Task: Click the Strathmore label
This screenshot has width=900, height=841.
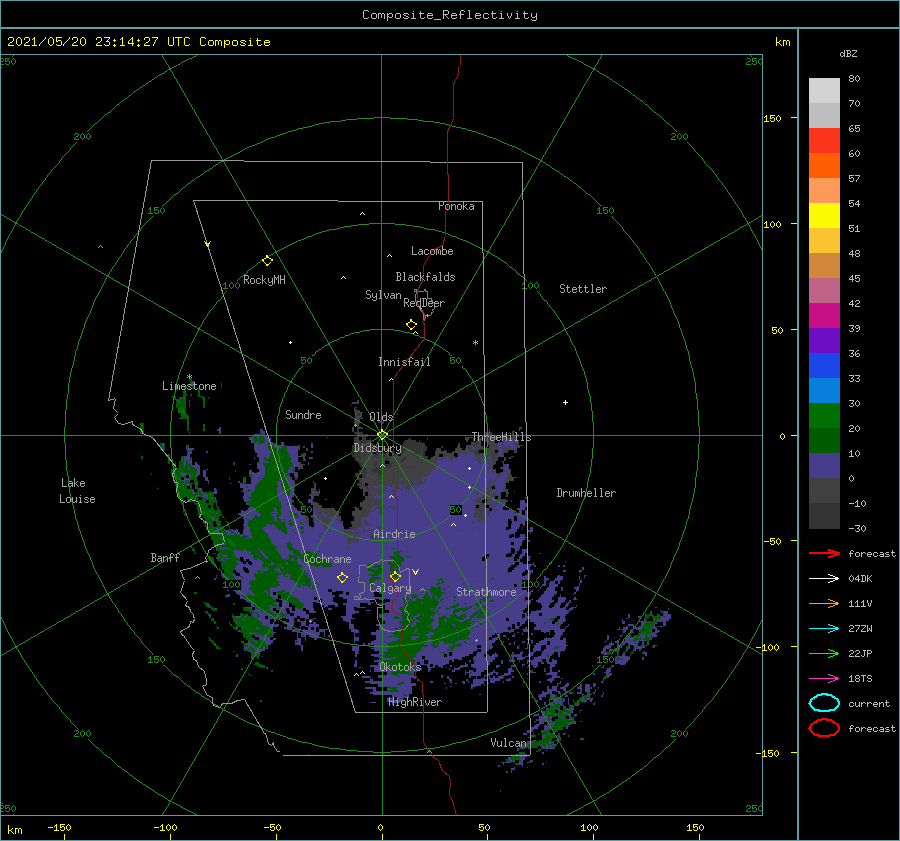Action: pyautogui.click(x=486, y=592)
